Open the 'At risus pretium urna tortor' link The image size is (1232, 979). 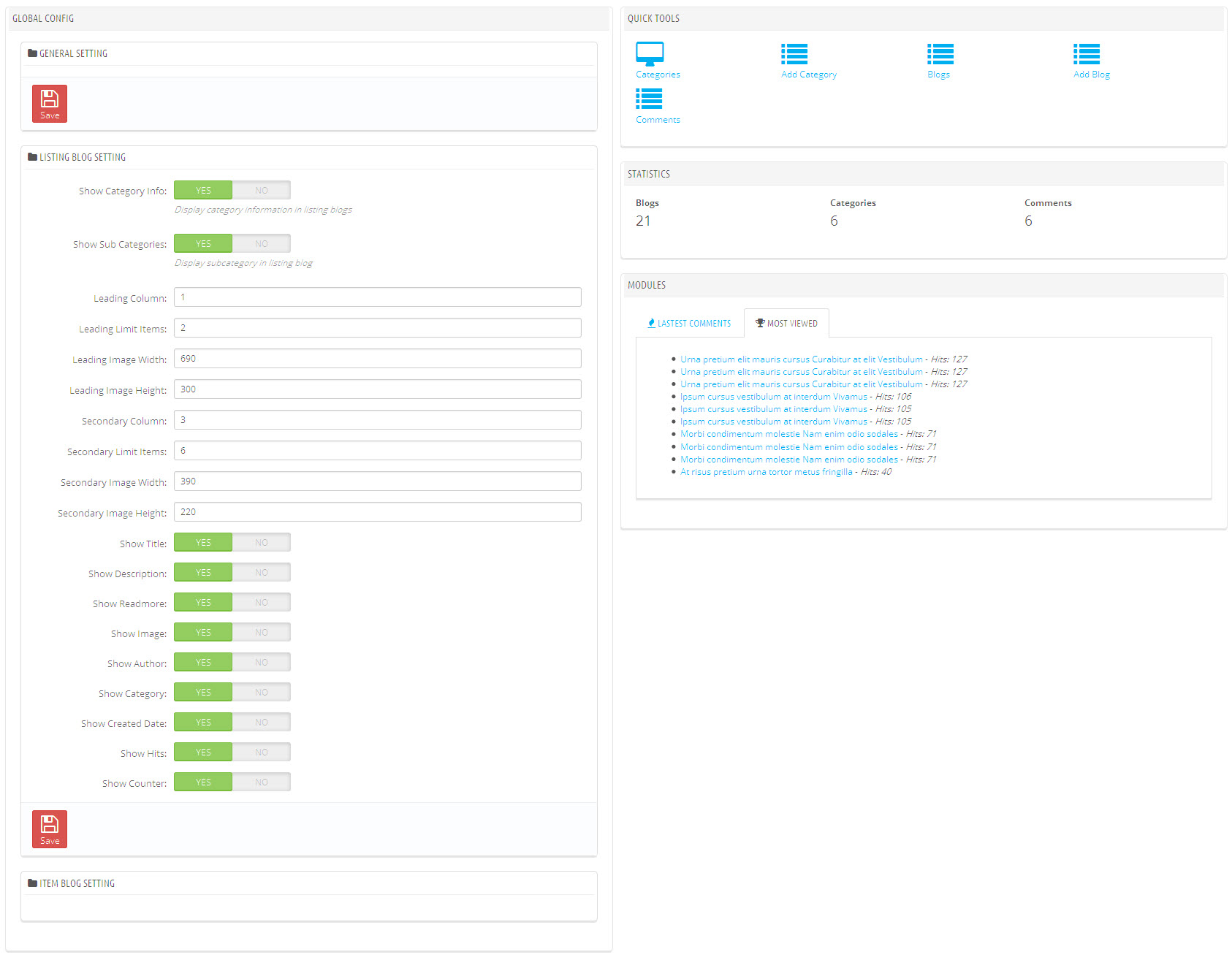(766, 472)
